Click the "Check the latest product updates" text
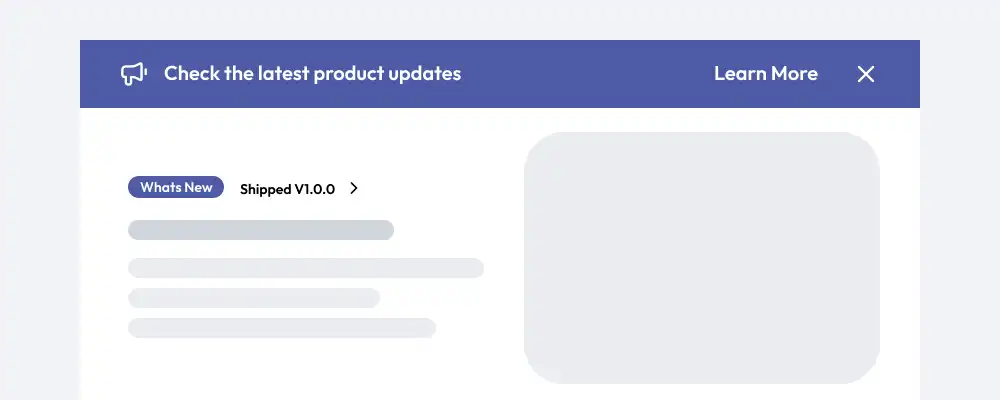 (x=312, y=74)
